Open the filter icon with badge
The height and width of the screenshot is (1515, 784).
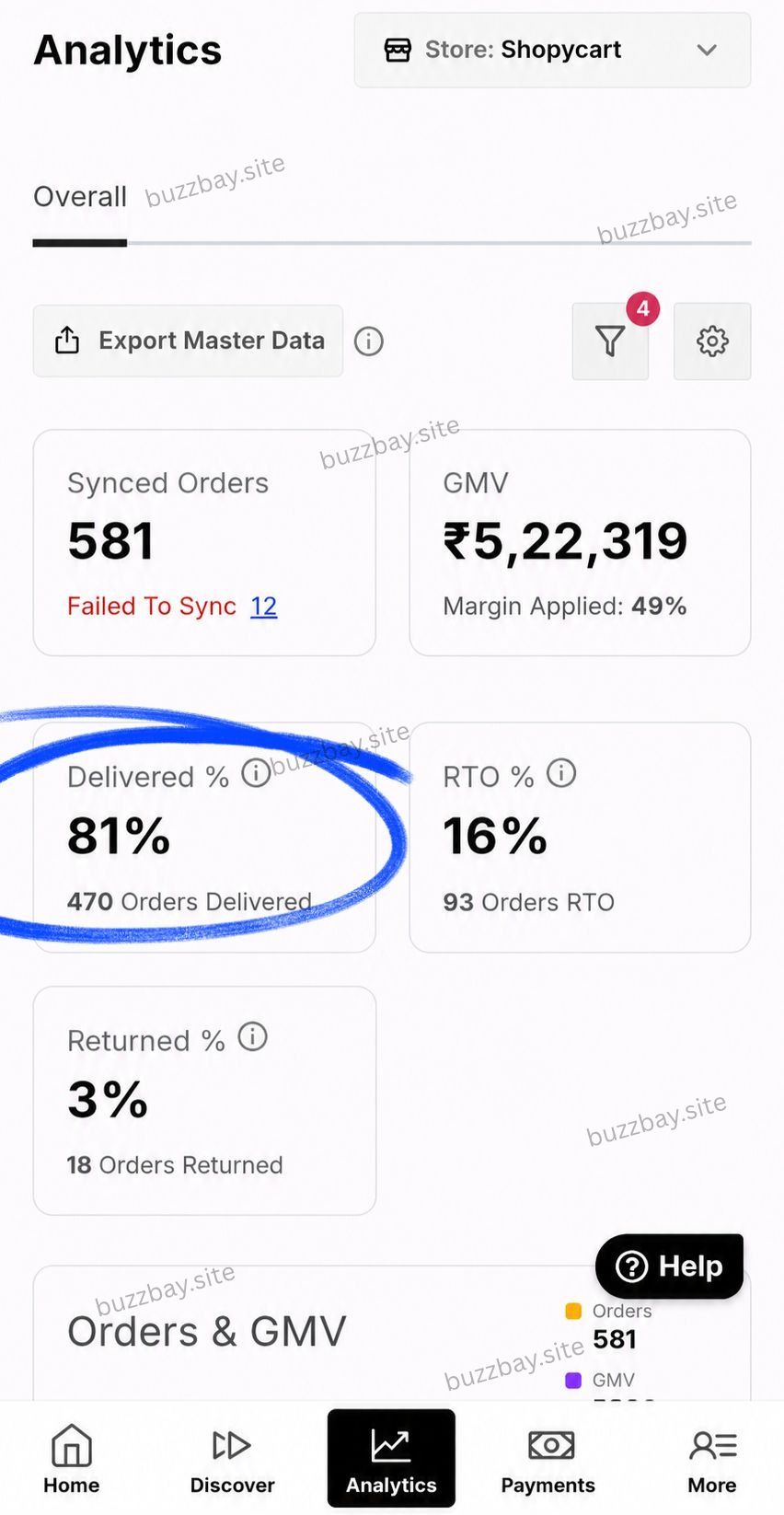click(610, 341)
